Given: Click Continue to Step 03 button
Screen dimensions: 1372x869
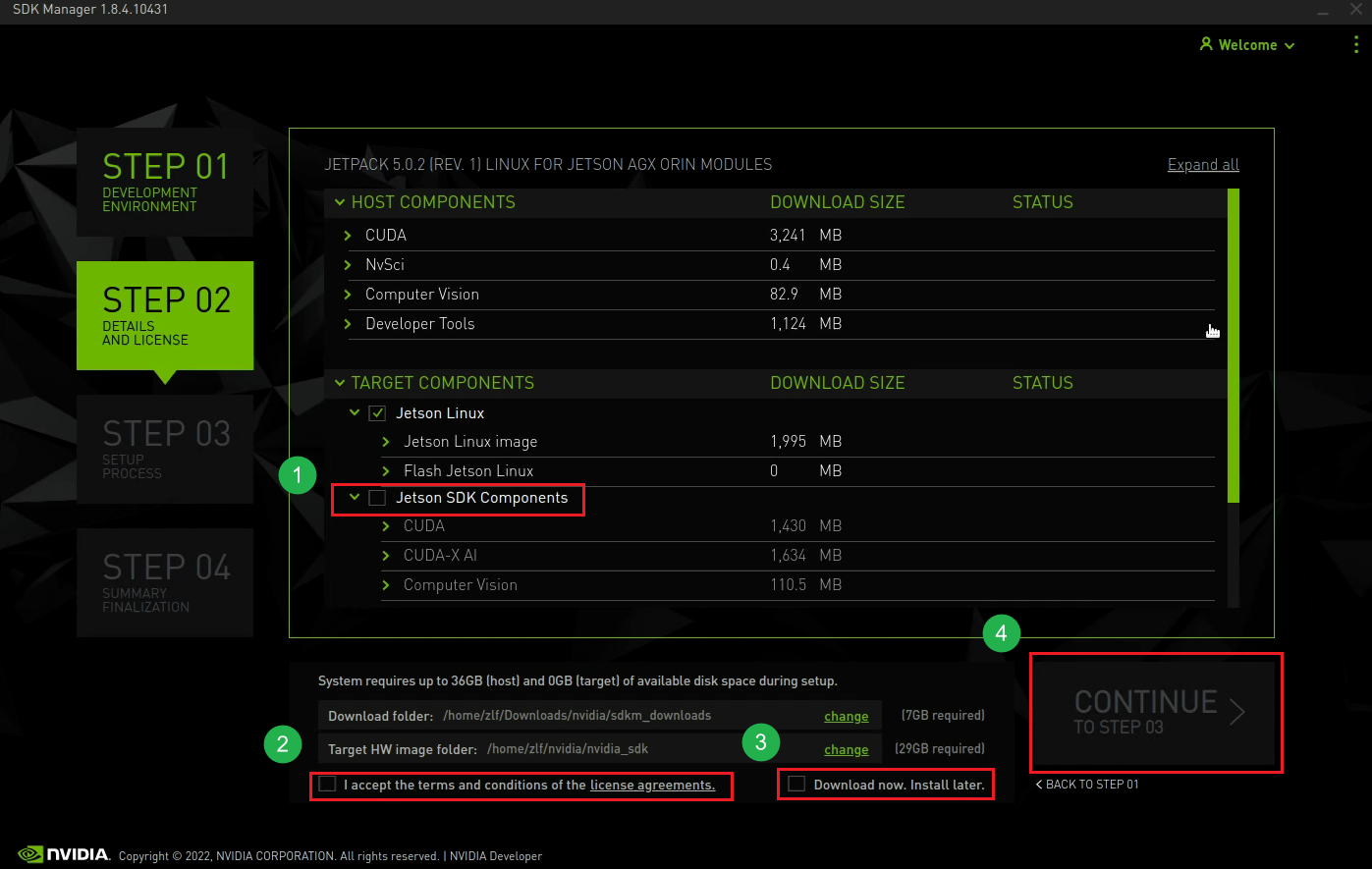Looking at the screenshot, I should click(x=1156, y=713).
